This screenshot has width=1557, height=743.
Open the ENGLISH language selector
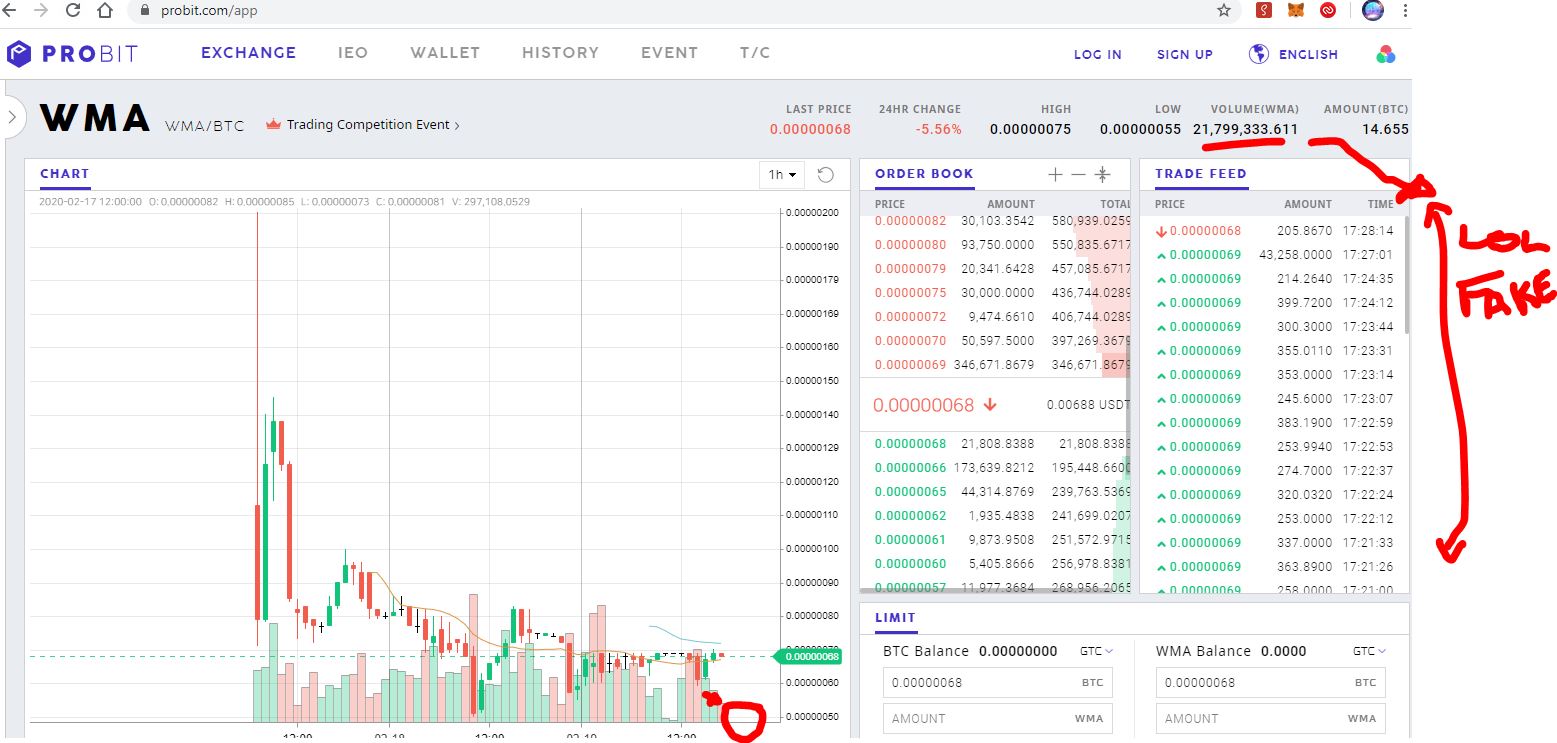[1308, 55]
